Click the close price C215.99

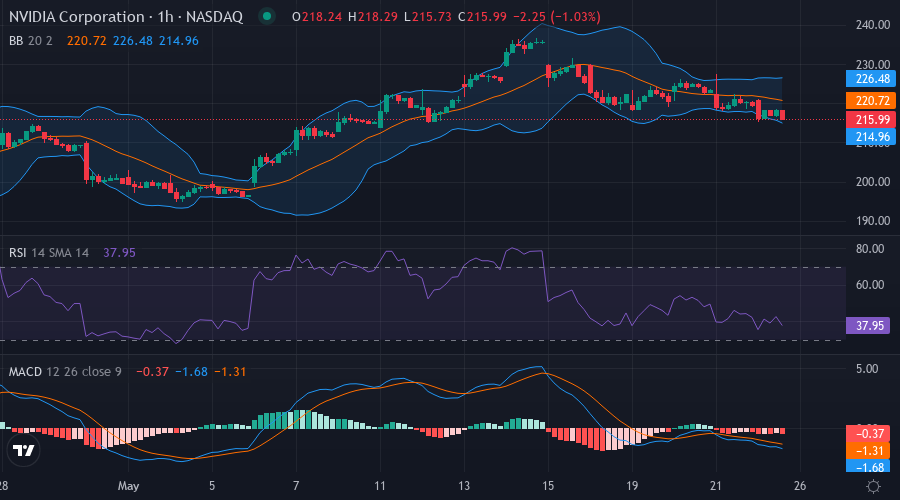click(x=482, y=17)
